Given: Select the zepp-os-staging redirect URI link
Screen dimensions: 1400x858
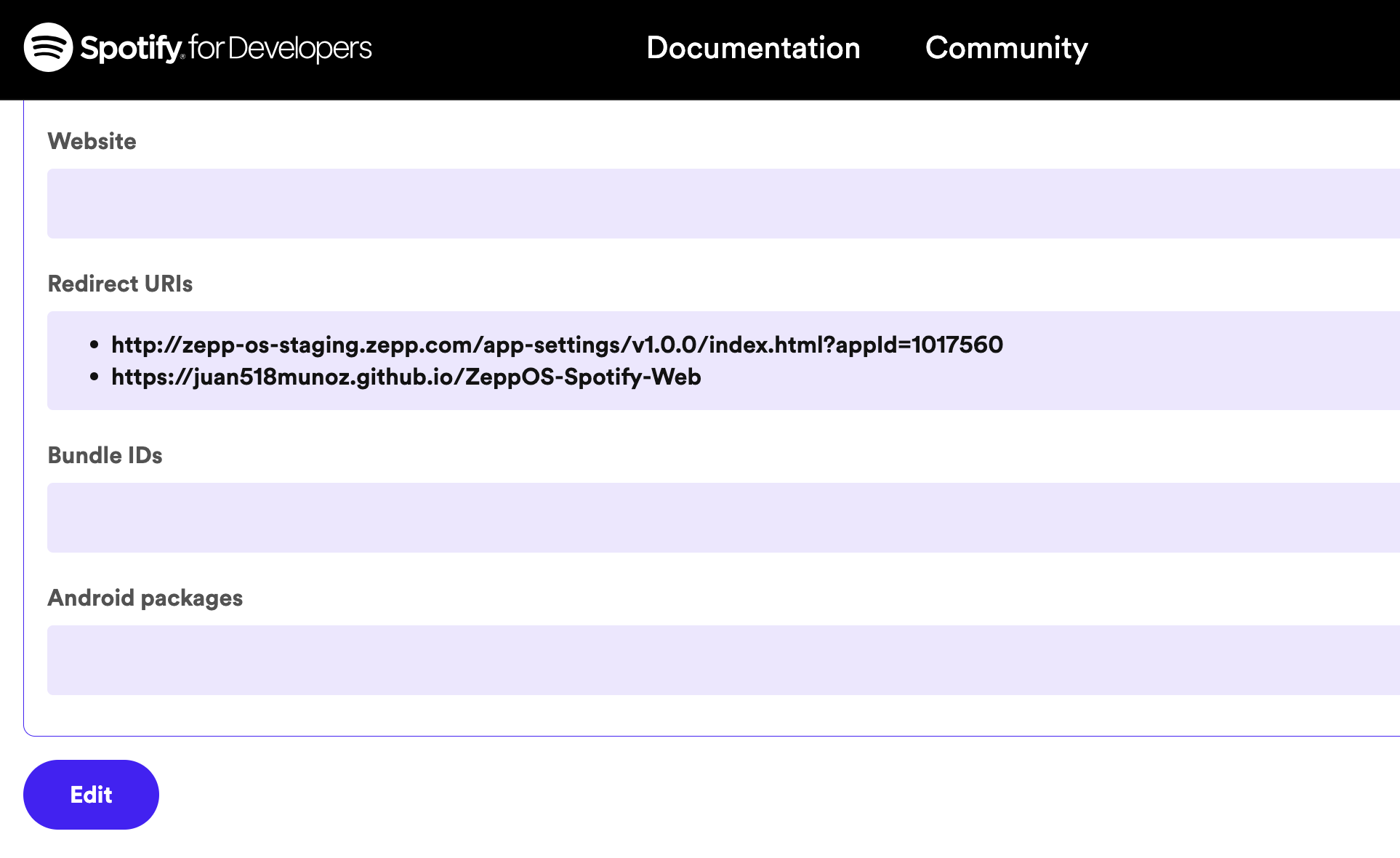Looking at the screenshot, I should 557,345.
